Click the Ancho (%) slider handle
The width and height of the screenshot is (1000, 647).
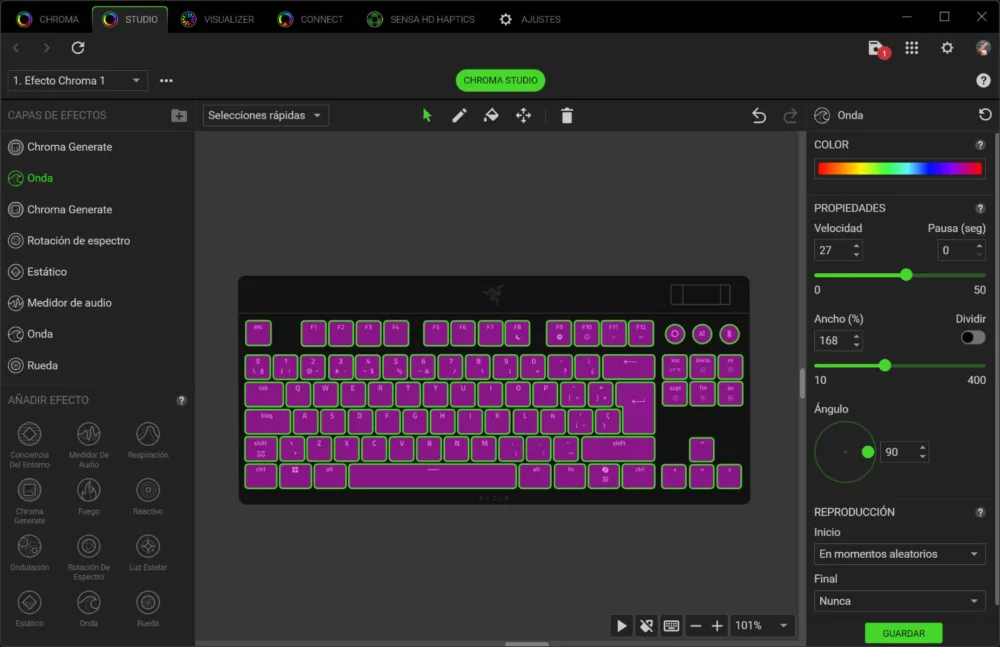coord(885,366)
